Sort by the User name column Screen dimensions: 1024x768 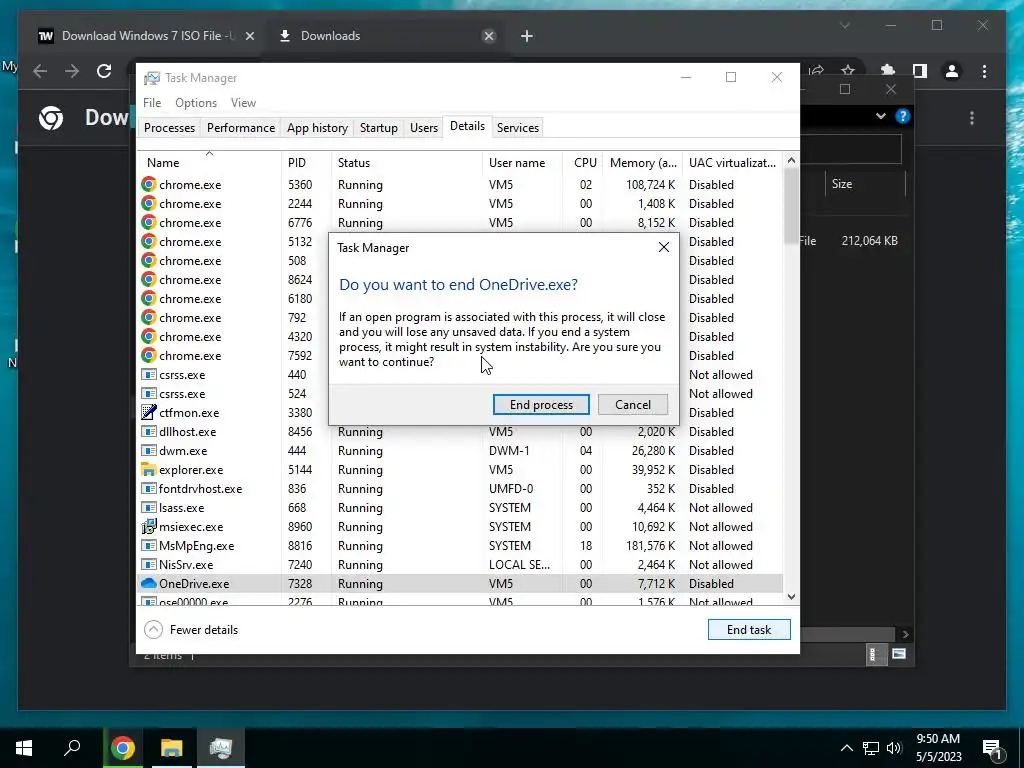[522, 163]
